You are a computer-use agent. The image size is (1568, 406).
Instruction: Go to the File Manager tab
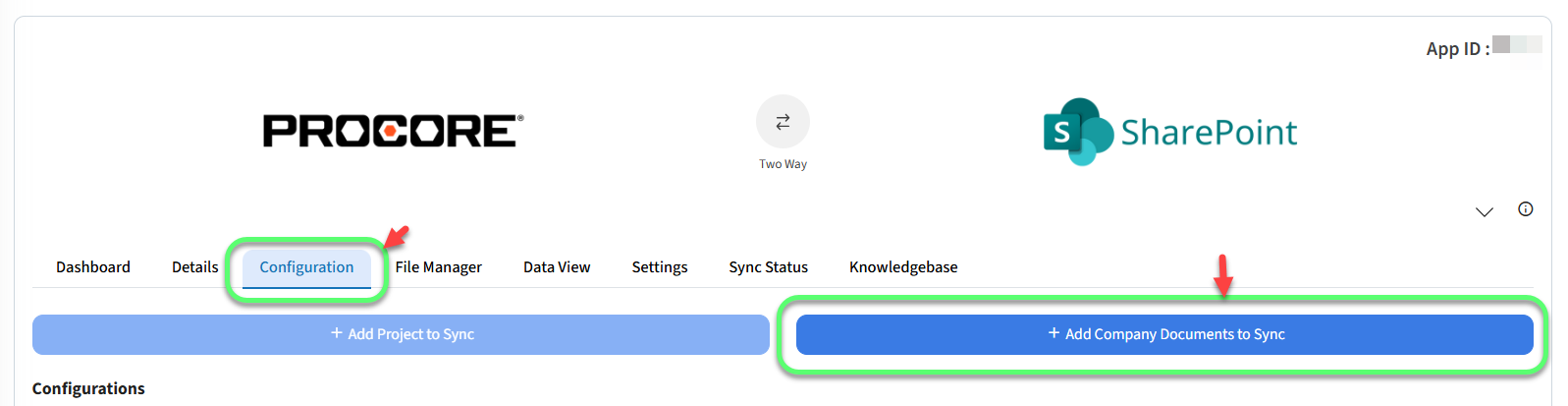point(438,267)
